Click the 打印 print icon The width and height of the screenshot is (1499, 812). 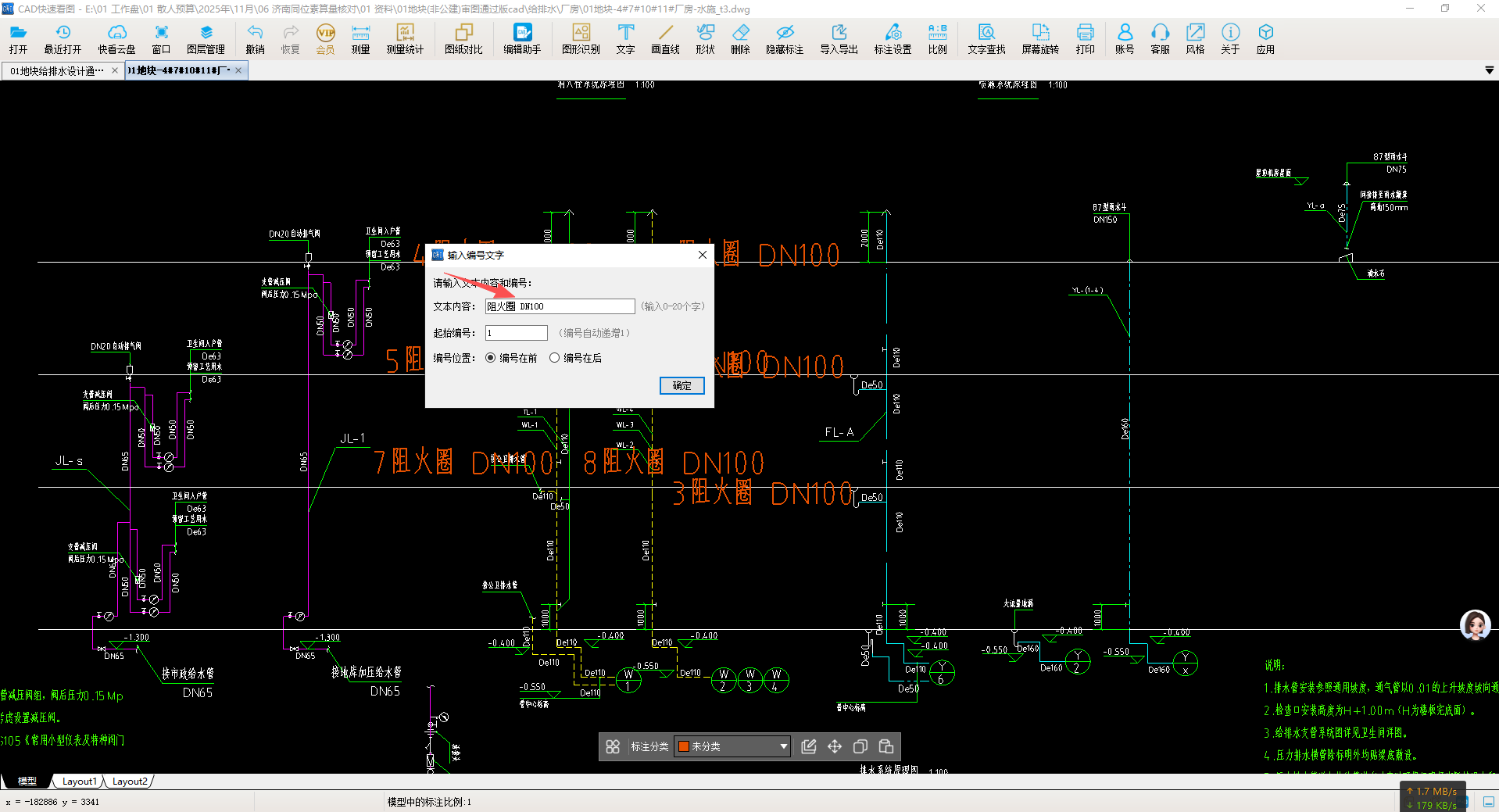click(x=1085, y=38)
